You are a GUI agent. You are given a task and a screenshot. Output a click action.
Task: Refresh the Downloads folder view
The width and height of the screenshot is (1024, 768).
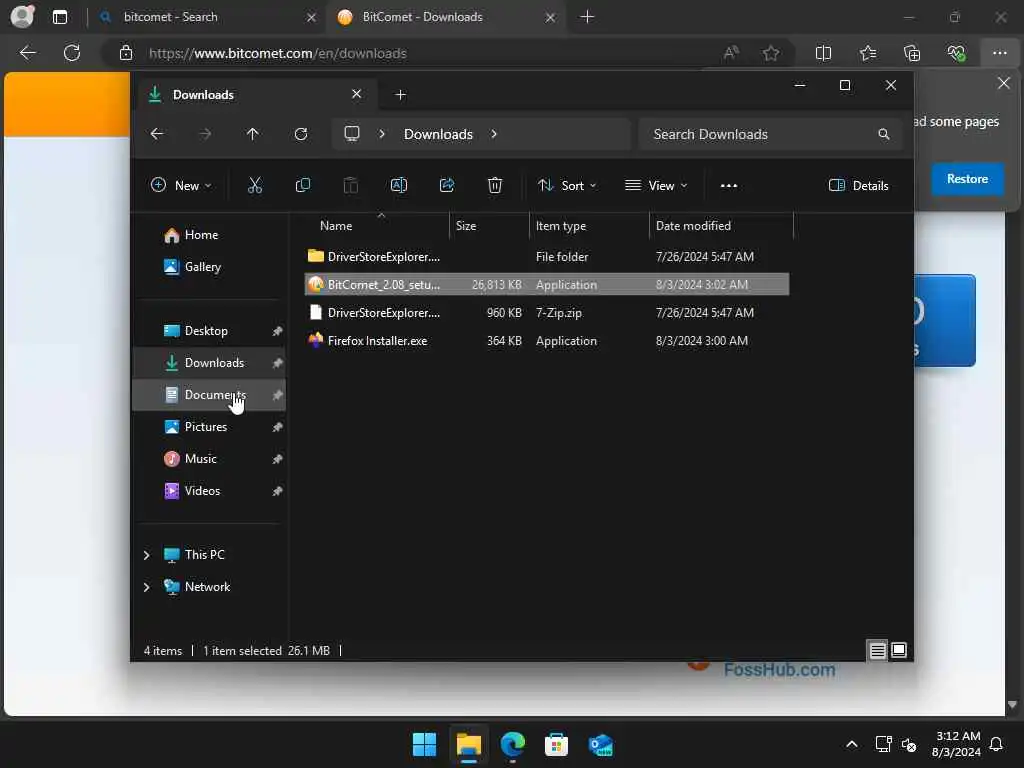point(301,134)
